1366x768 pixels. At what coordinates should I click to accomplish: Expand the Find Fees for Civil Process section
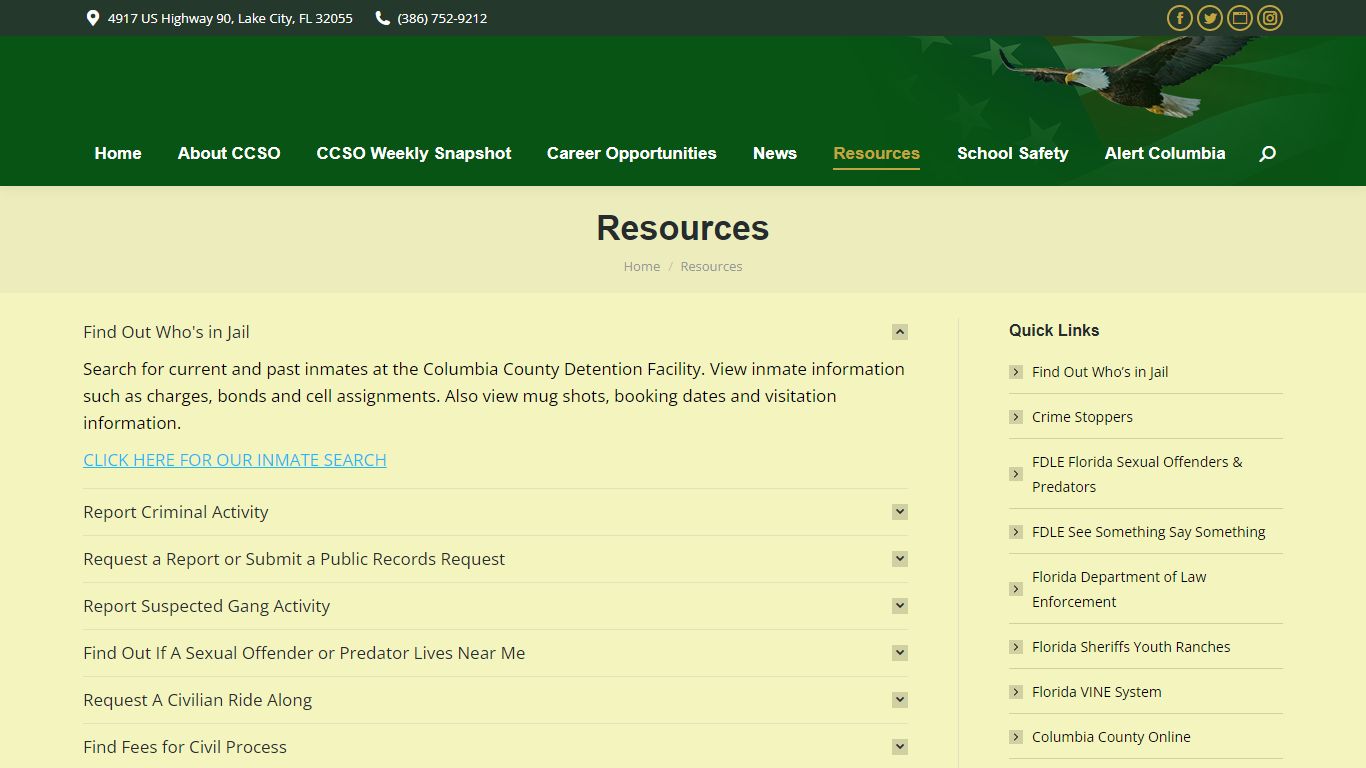pos(900,747)
